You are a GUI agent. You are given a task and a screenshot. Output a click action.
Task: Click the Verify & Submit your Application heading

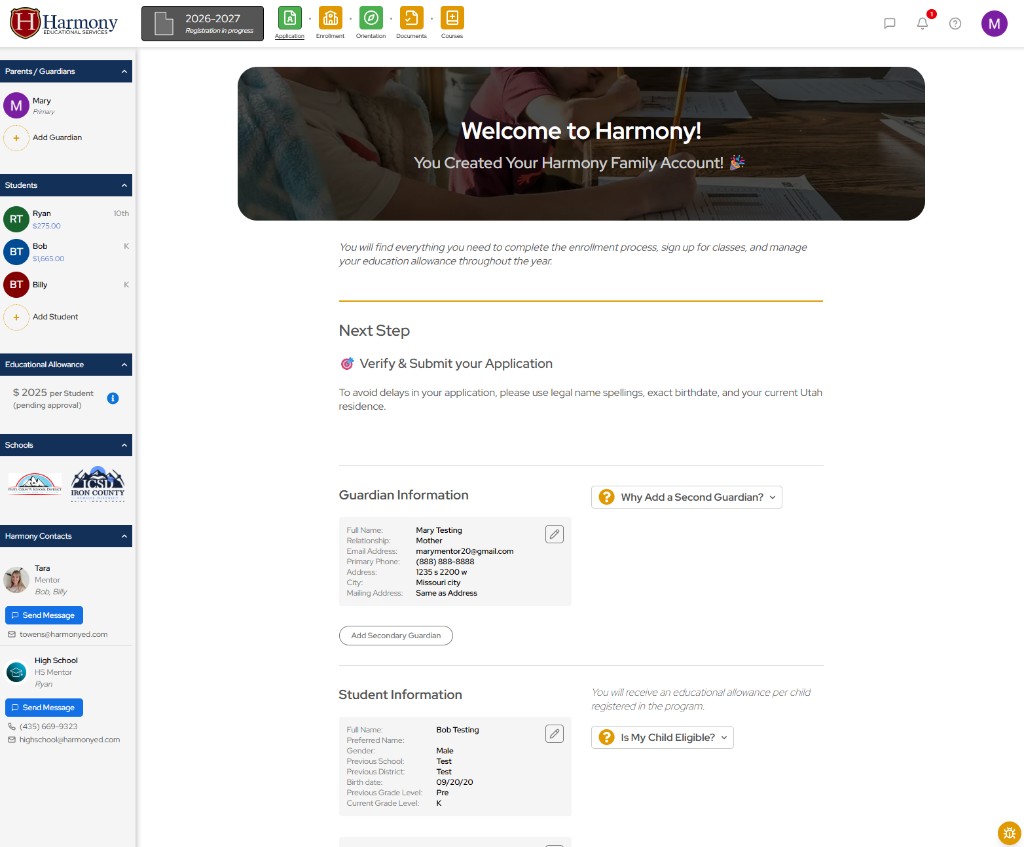point(456,364)
